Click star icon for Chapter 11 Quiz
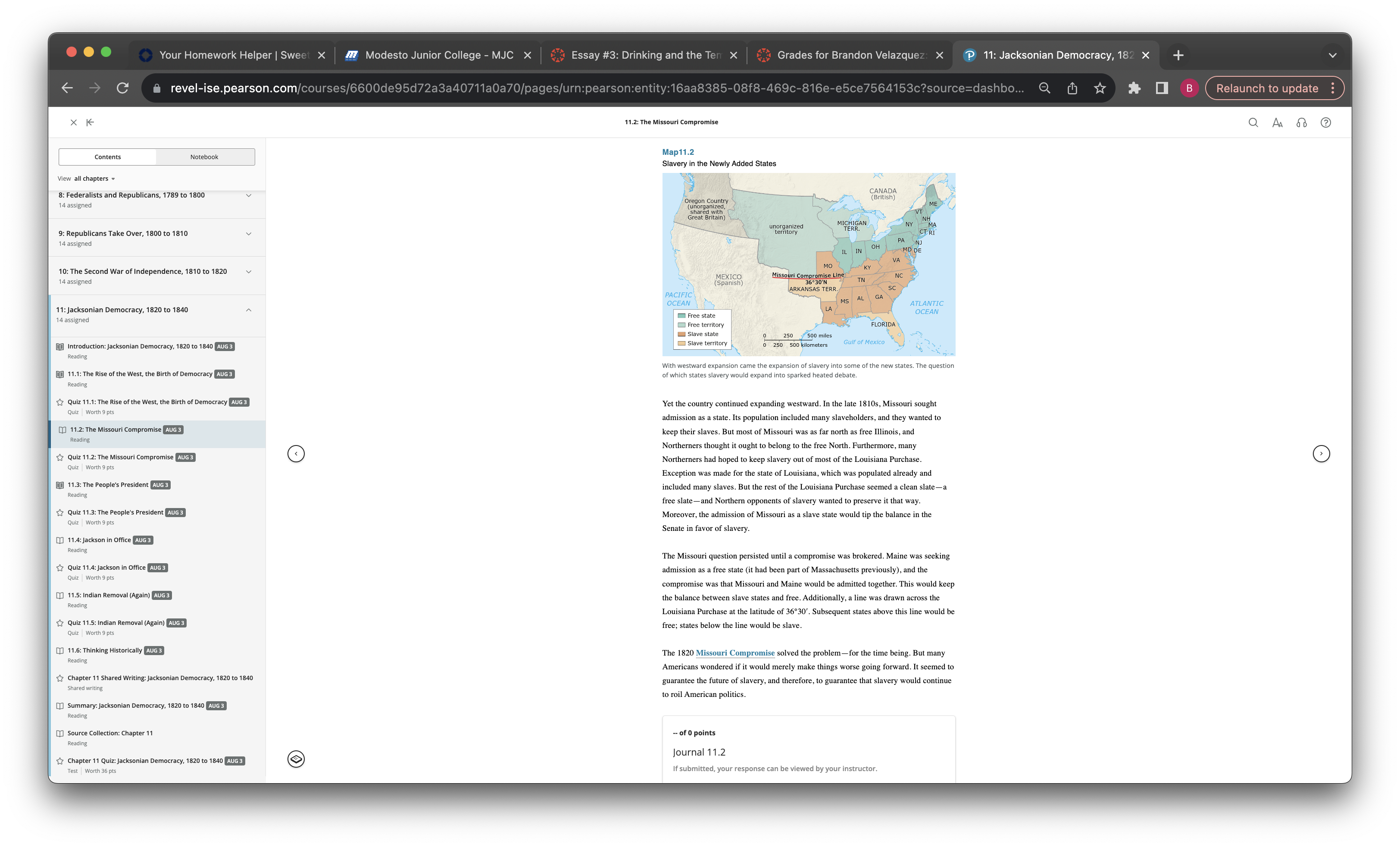This screenshot has height=847, width=1400. tap(59, 761)
